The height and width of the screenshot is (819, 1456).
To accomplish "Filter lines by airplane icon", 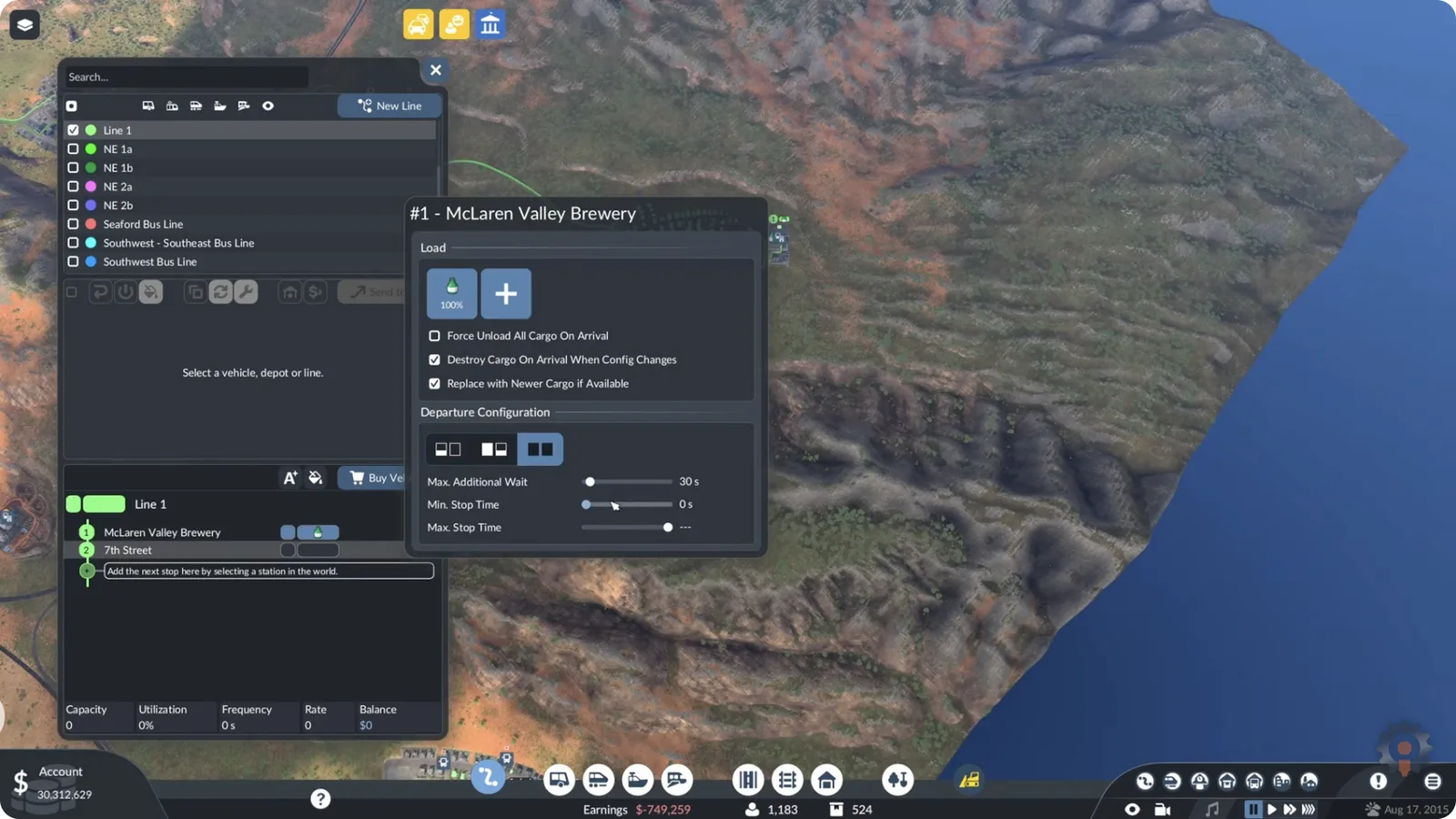I will click(244, 106).
